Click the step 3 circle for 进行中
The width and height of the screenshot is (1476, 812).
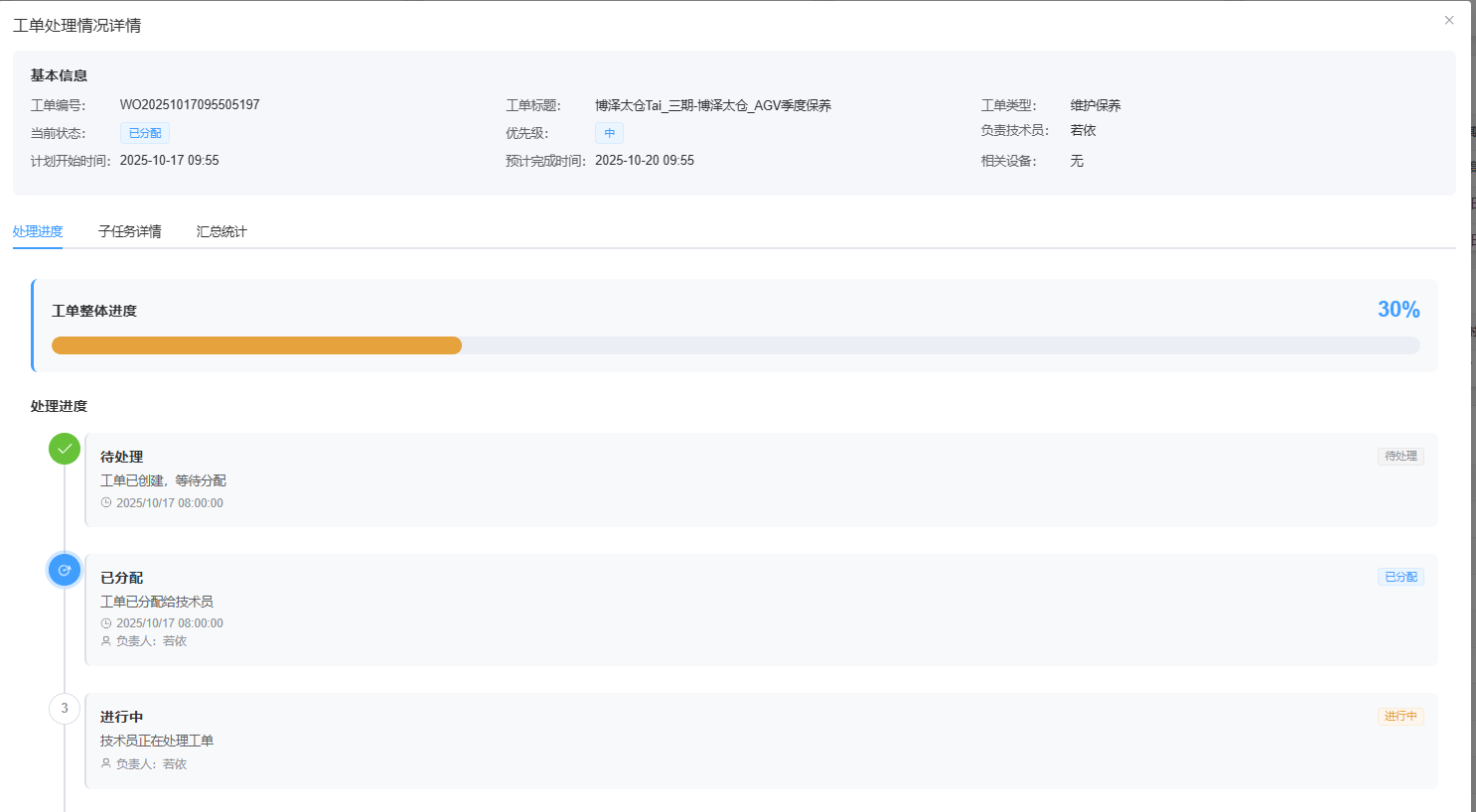(65, 709)
